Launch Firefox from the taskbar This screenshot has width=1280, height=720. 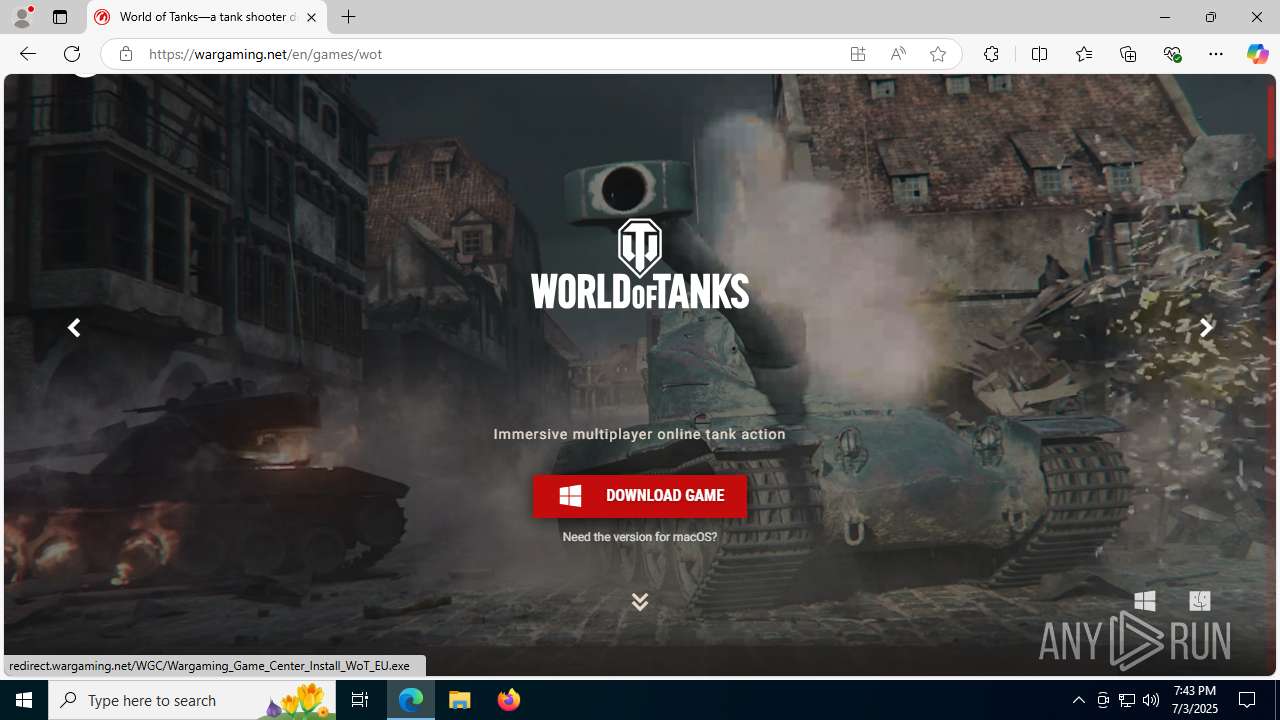coord(509,700)
